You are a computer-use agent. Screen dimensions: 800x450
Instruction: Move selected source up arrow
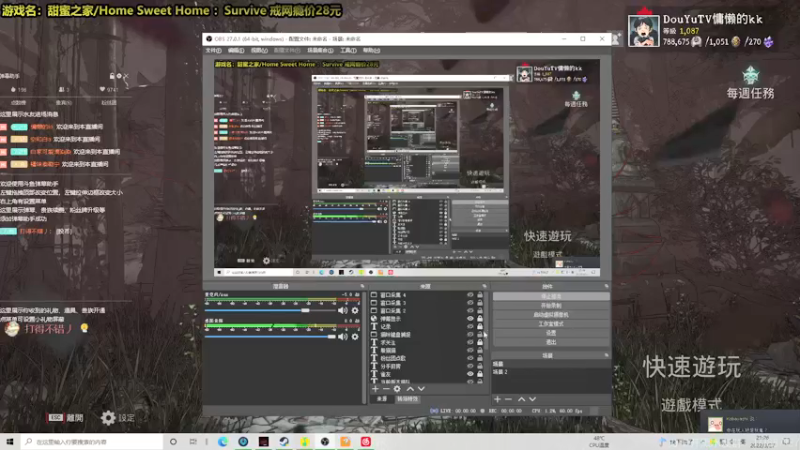pyautogui.click(x=410, y=389)
